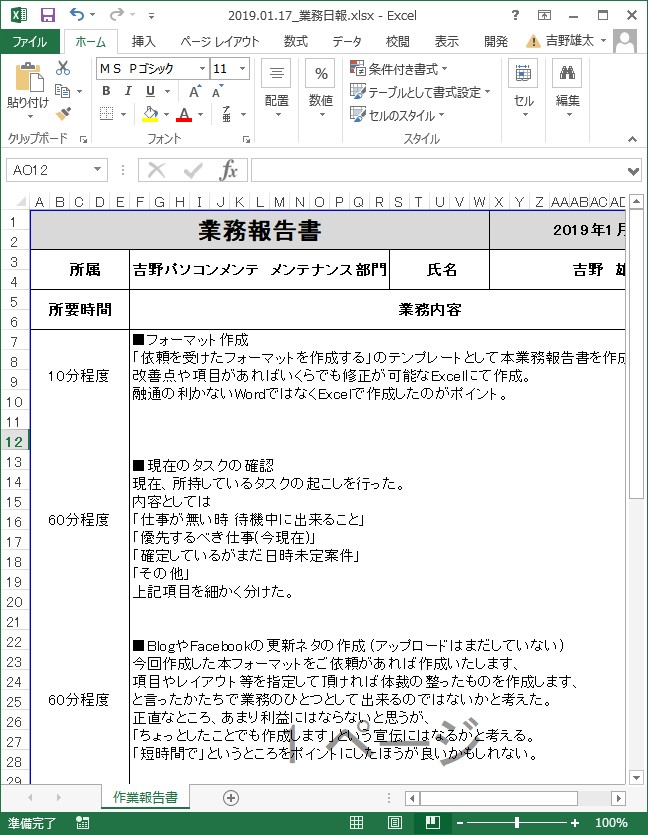Screen dimensions: 648x835
Task: Click the macro recording icon in status bar
Action: 83,823
